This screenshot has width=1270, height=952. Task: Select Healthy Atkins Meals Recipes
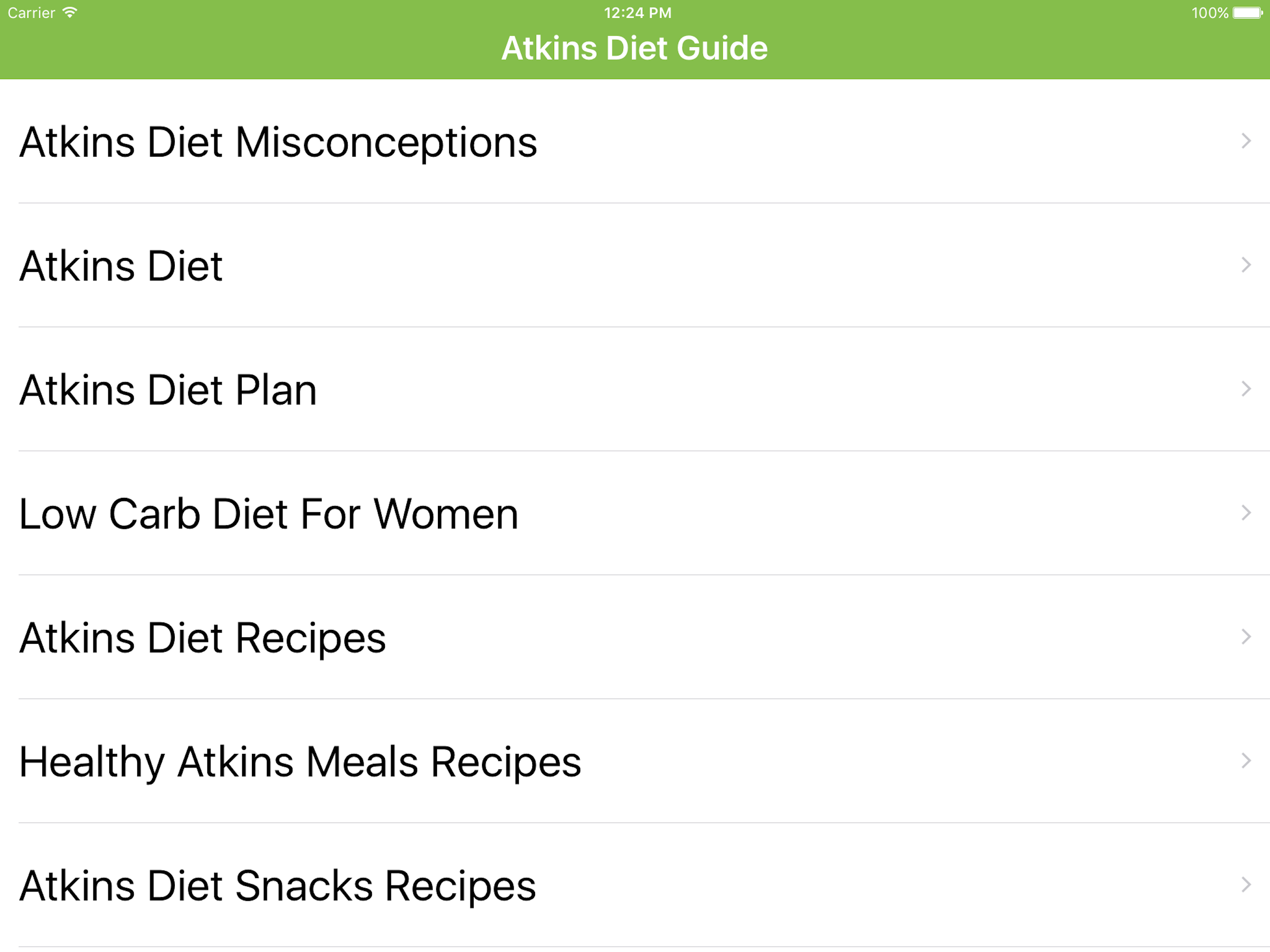pyautogui.click(x=300, y=762)
